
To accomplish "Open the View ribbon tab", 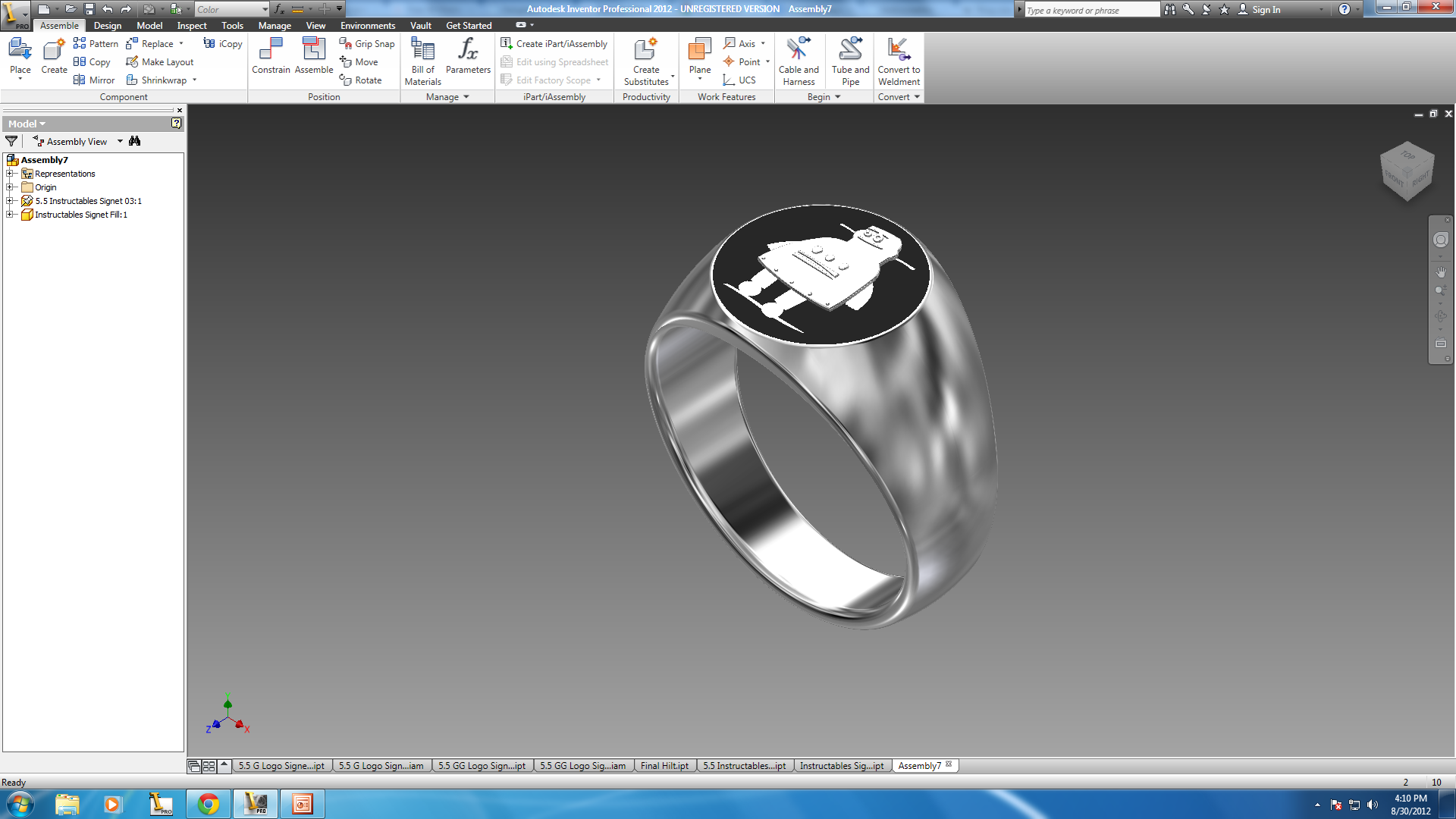I will click(315, 25).
